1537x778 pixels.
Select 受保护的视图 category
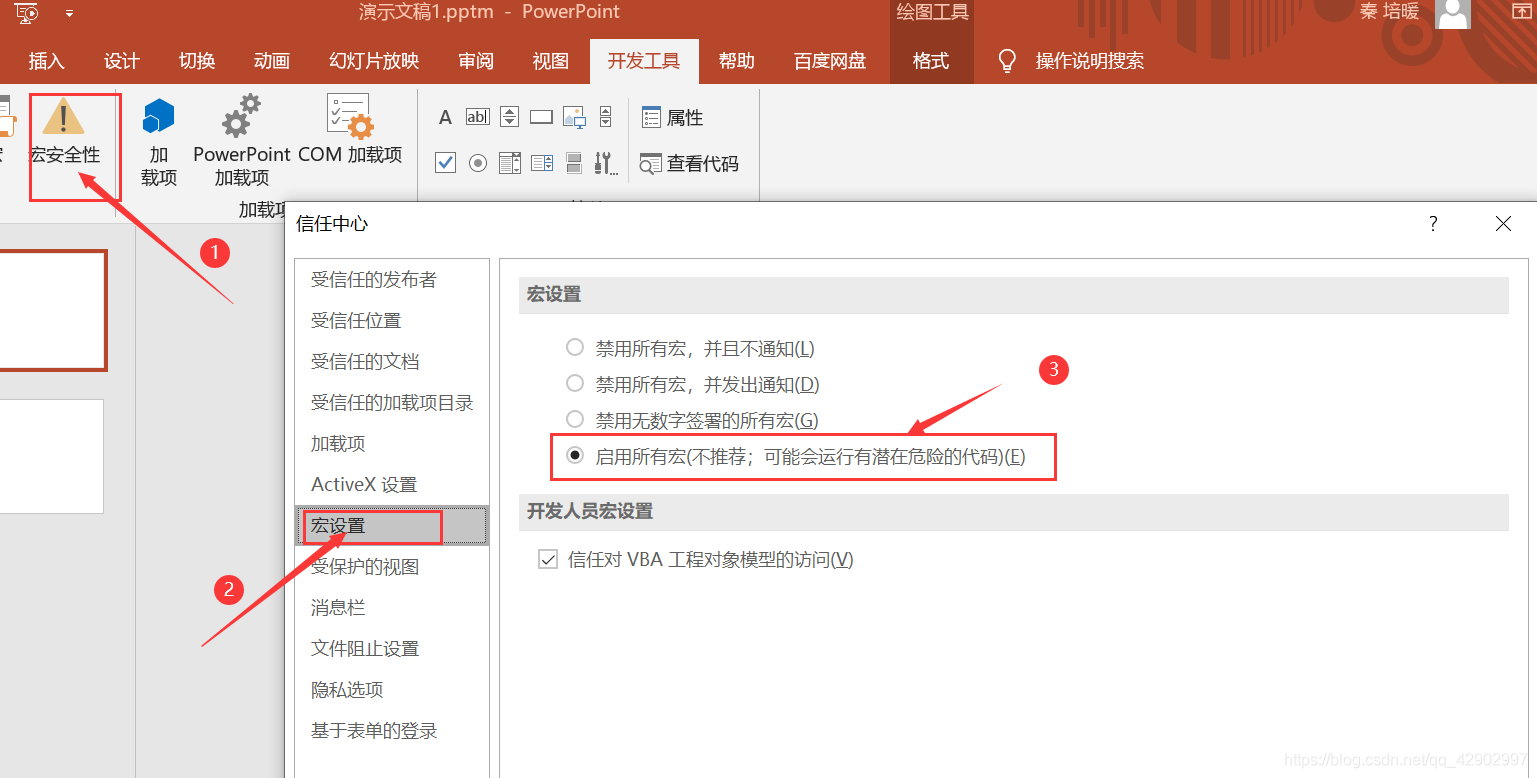[x=391, y=567]
